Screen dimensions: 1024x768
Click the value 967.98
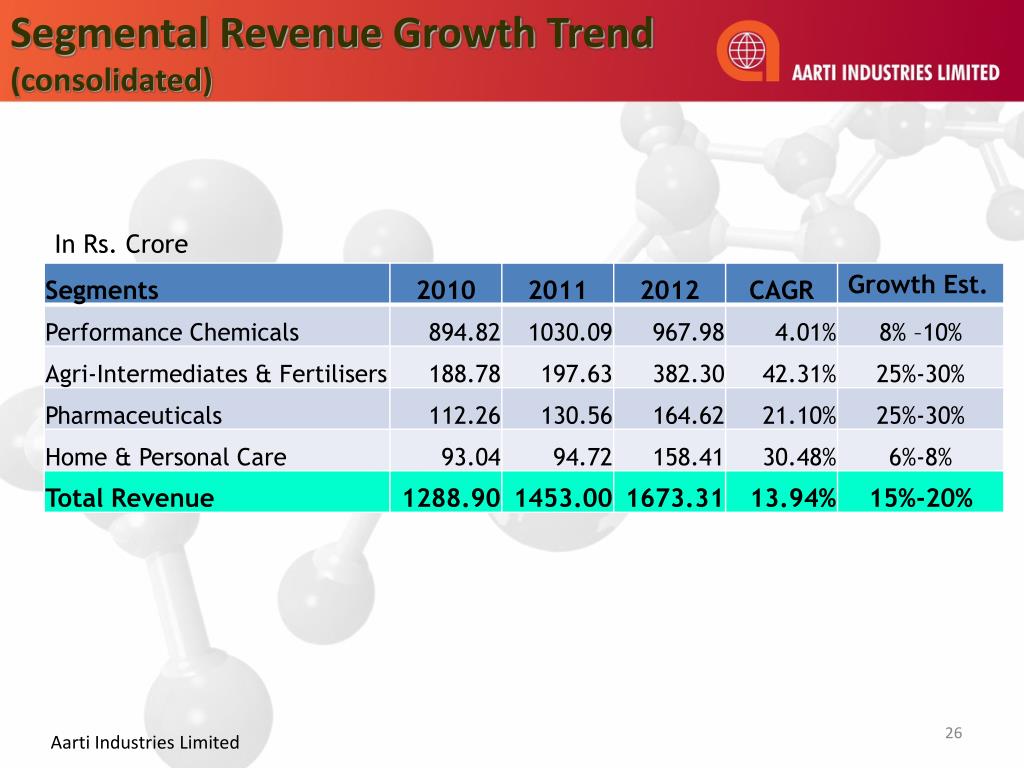pos(688,332)
